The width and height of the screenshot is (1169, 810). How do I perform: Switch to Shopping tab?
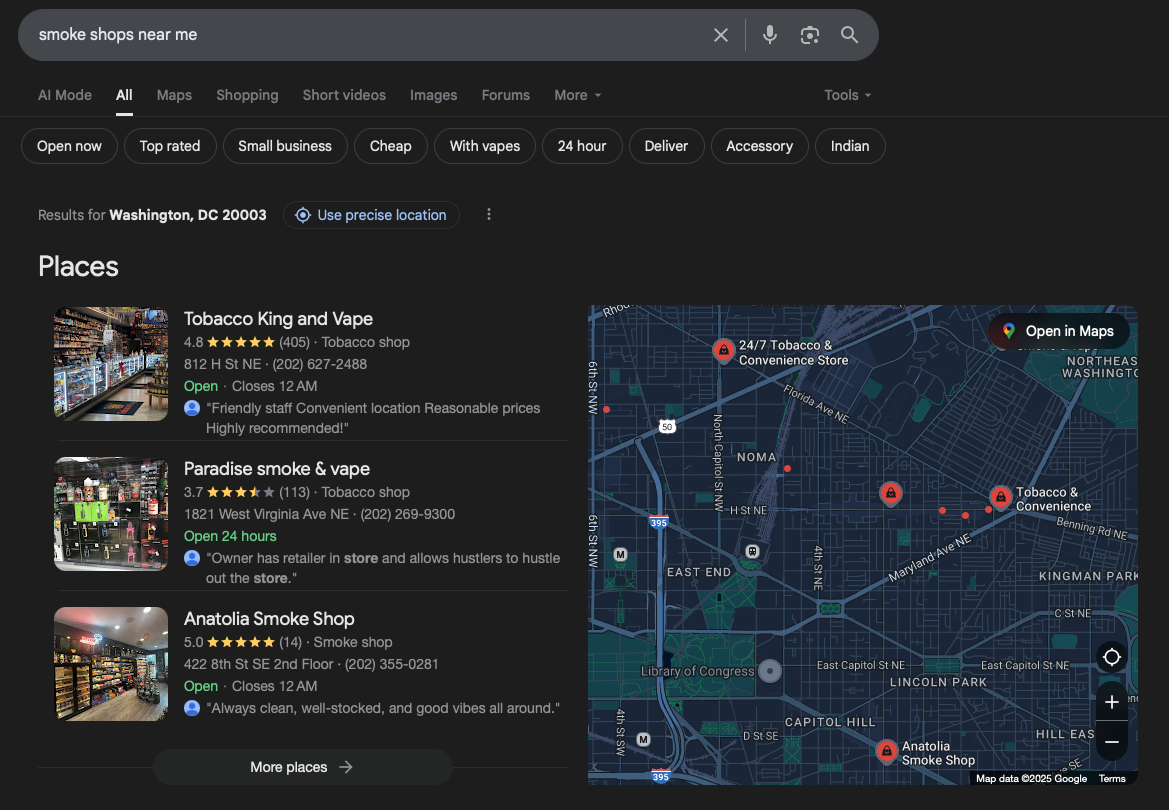click(x=248, y=95)
